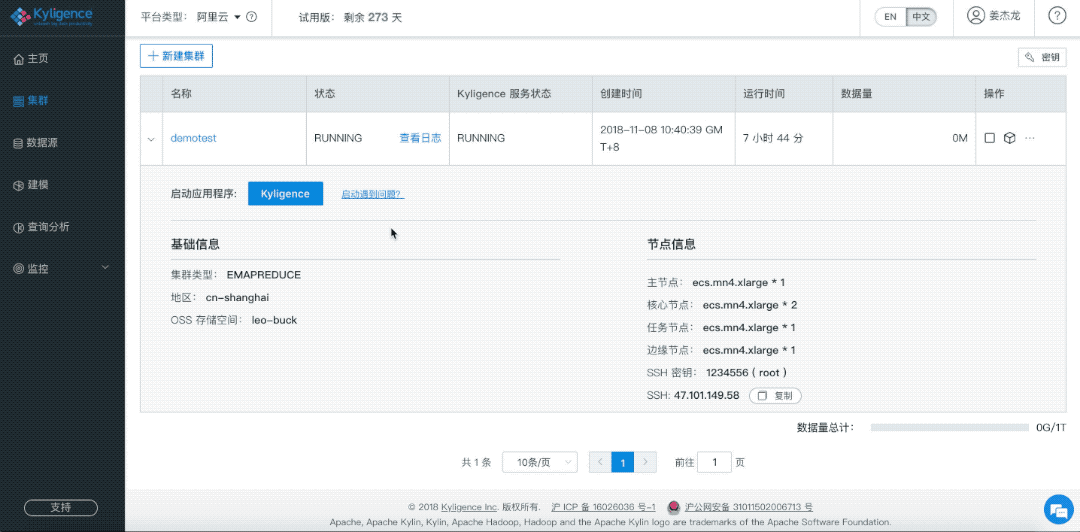Open the 密钥 key button

click(x=1041, y=58)
